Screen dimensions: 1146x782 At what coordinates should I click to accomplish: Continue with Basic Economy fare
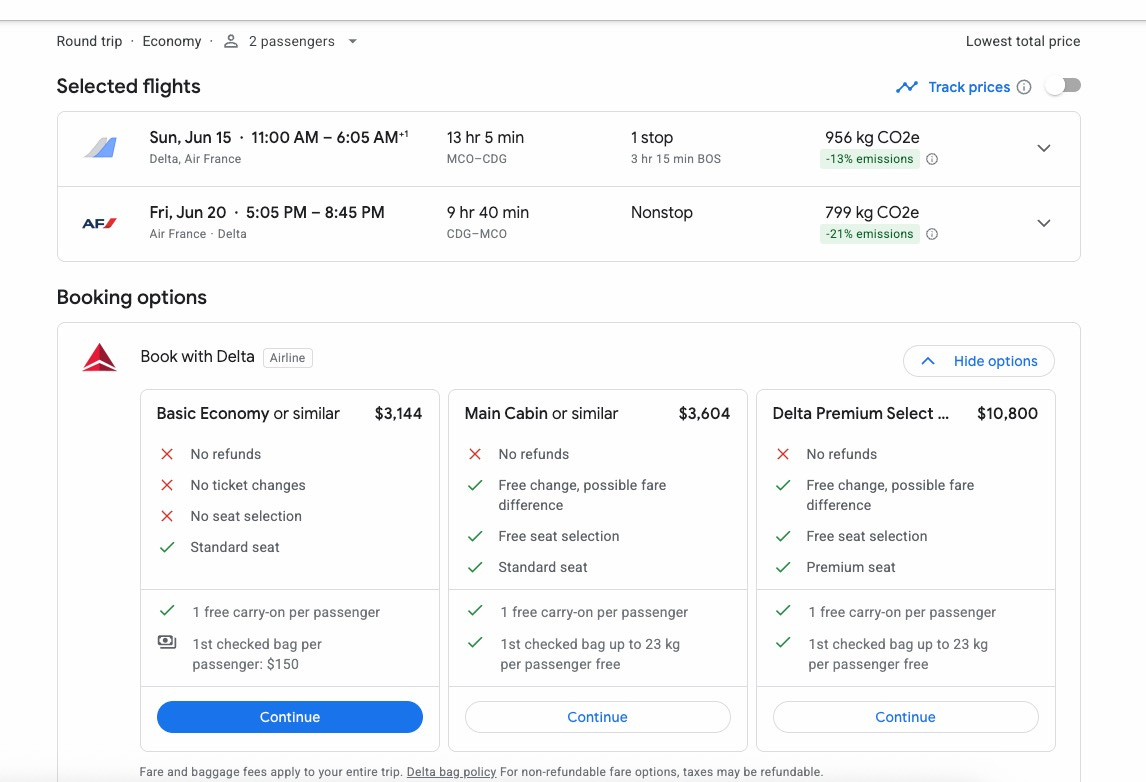290,717
